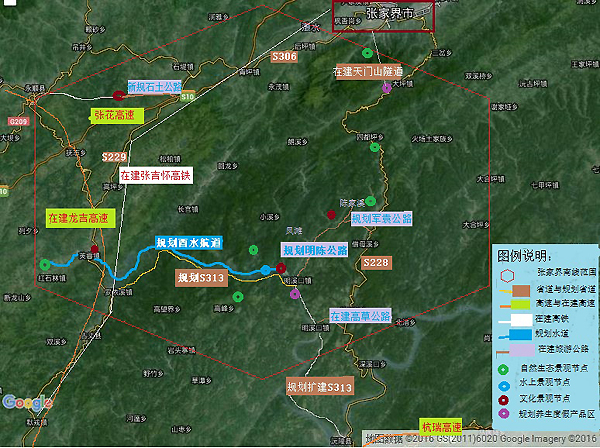Viewport: 600px width, 448px height.
Task: Click the green marker near 红石林镇
Action: click(x=45, y=264)
